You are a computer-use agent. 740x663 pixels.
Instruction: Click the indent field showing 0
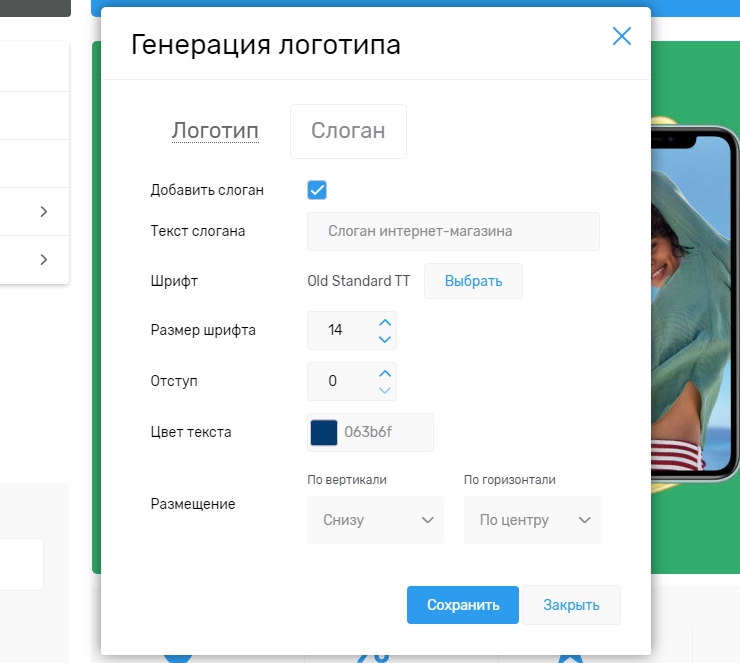tap(338, 381)
